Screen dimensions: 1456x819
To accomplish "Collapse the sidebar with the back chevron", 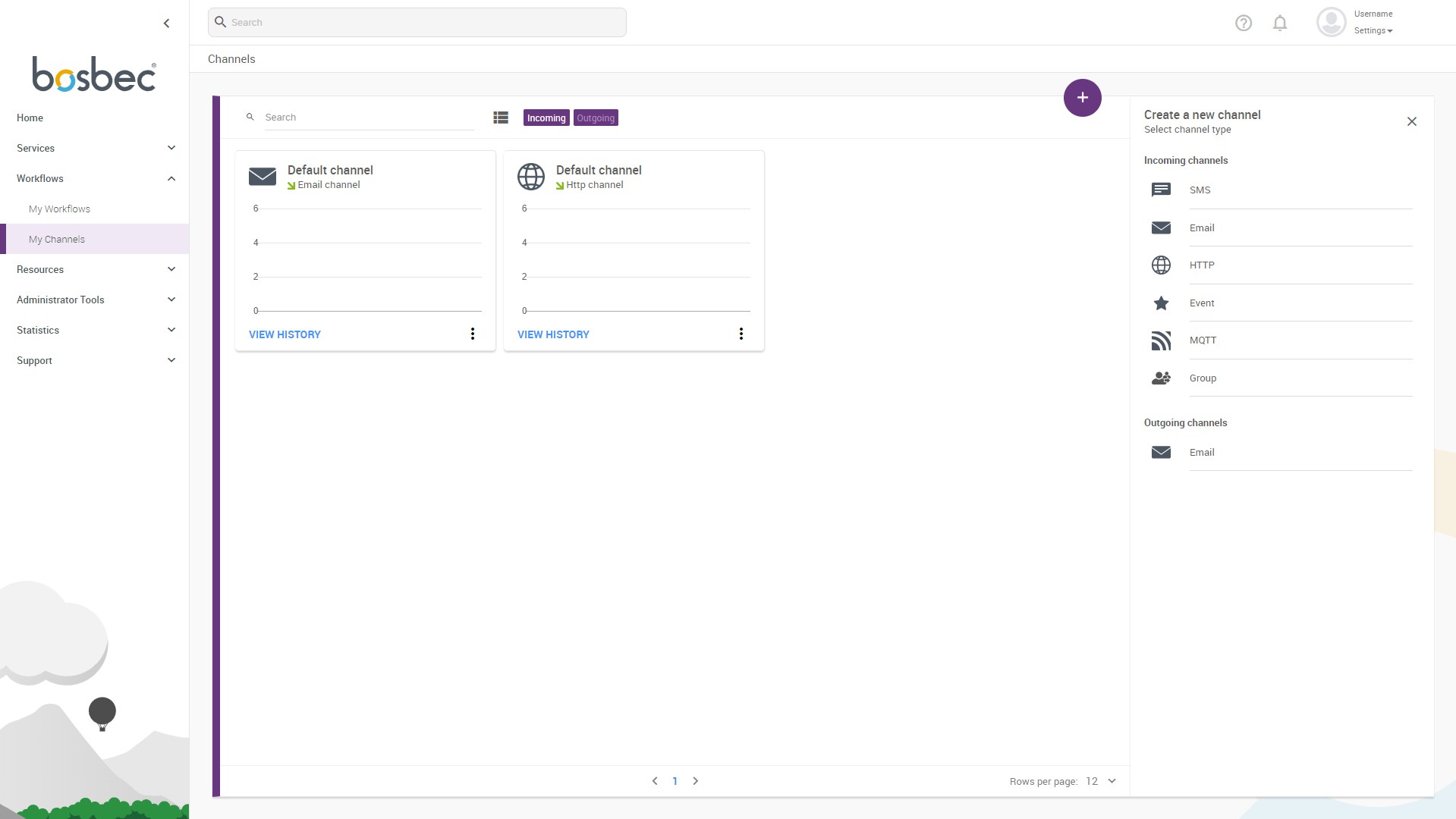I will [x=166, y=24].
